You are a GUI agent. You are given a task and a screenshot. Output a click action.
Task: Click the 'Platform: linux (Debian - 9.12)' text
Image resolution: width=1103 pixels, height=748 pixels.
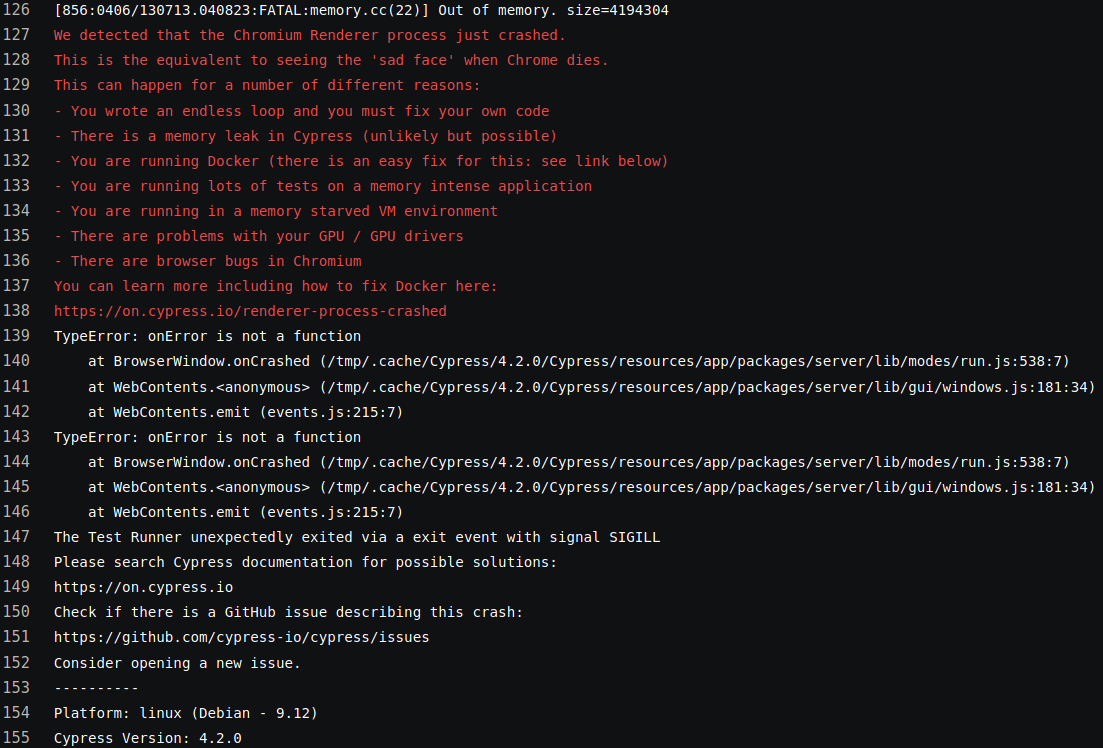[x=186, y=713]
